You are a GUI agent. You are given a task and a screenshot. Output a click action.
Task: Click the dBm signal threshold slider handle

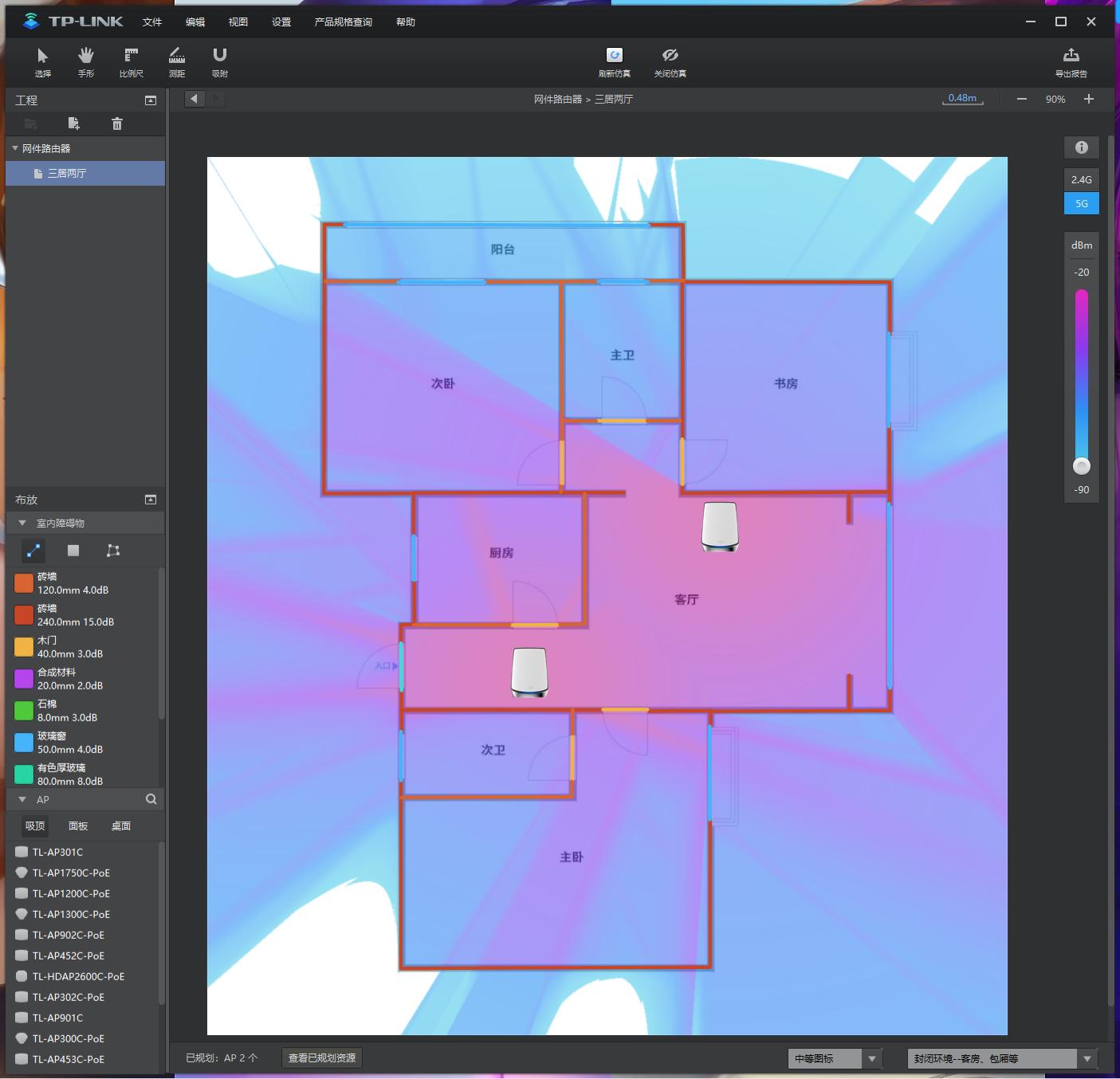point(1081,466)
